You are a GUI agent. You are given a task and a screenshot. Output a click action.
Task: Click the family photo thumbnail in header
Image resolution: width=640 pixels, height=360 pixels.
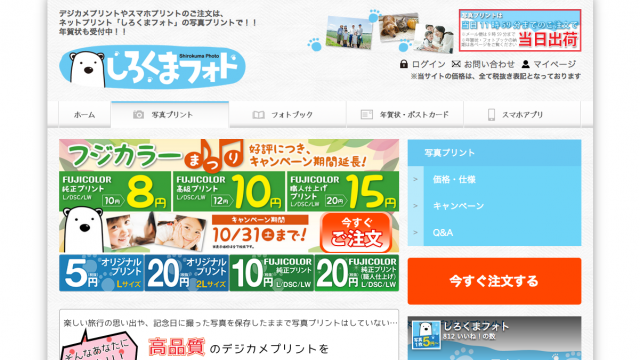coord(349,32)
